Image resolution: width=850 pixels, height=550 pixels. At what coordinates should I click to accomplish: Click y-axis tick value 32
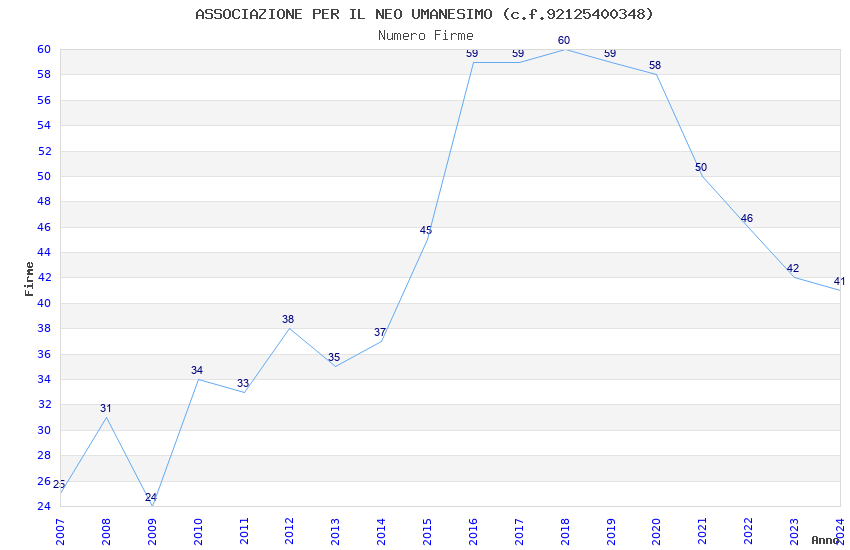44,404
